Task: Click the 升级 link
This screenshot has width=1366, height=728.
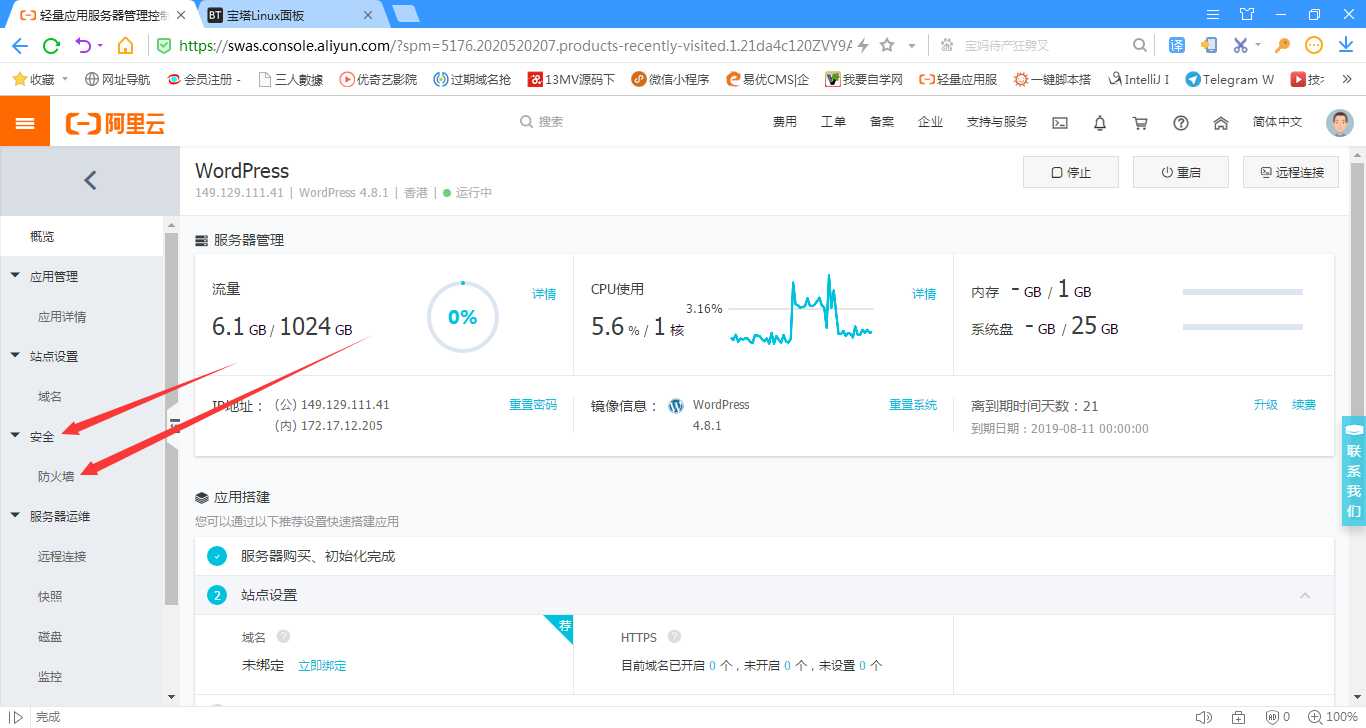Action: 1266,405
